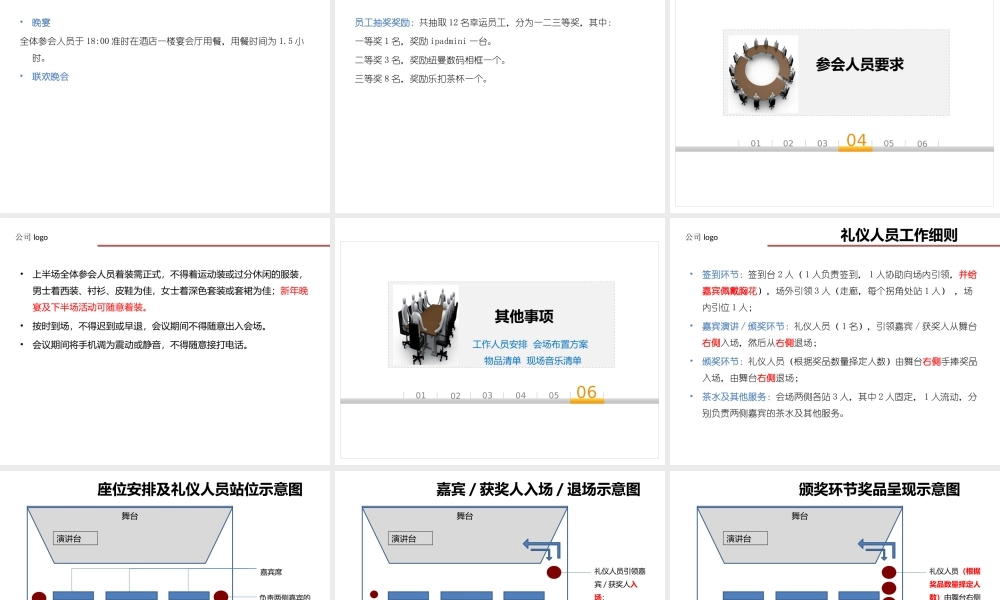
Task: Click the 茶水及其他服务 blue label
Action: (735, 397)
